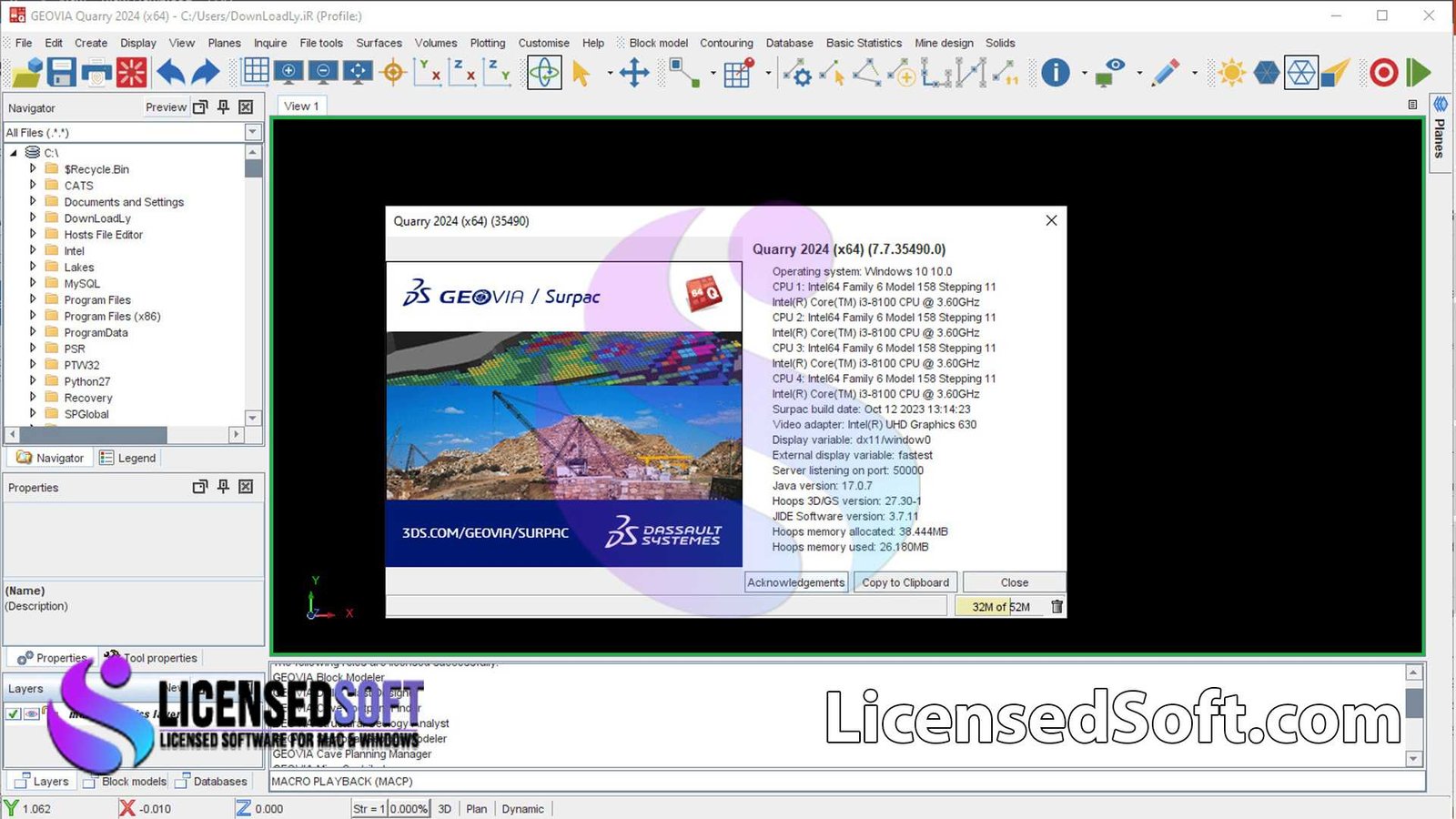Select the YX plane view icon

point(428,72)
